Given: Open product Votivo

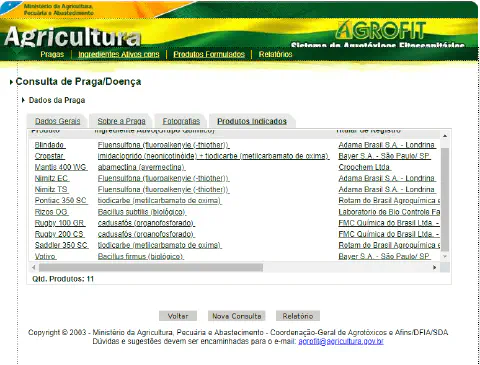Looking at the screenshot, I should click(x=45, y=256).
